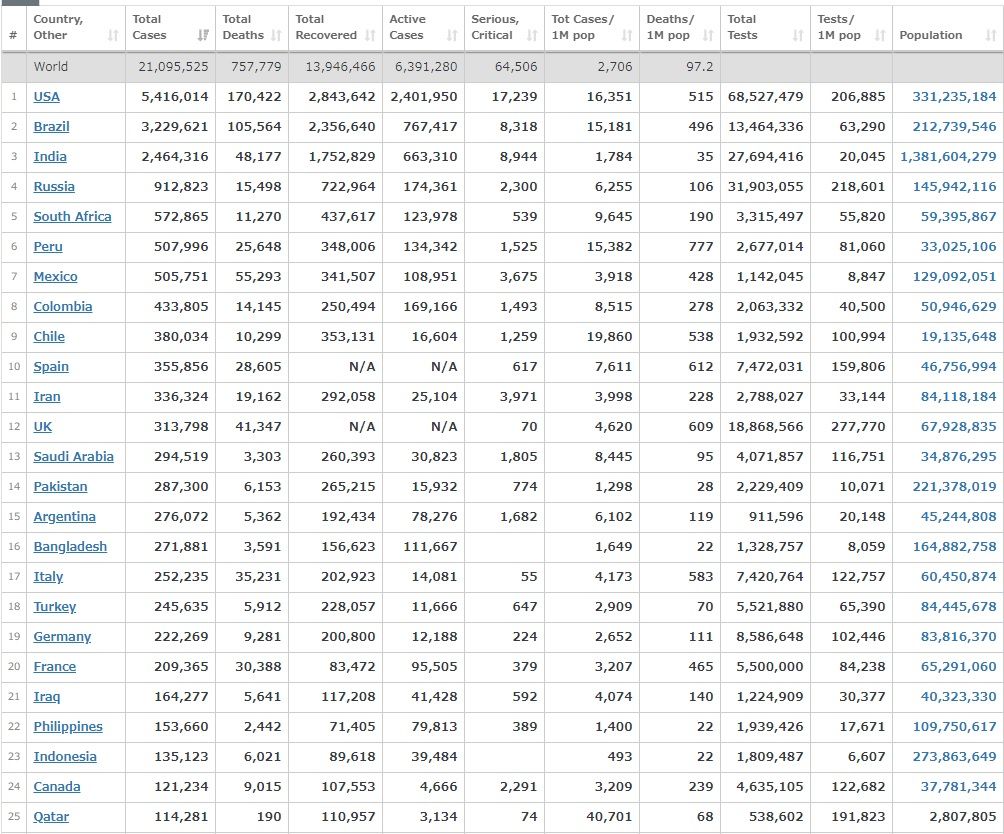Viewport: 1004px width, 834px height.
Task: Click sort arrows icon in Total Recovered header
Action: tap(371, 36)
